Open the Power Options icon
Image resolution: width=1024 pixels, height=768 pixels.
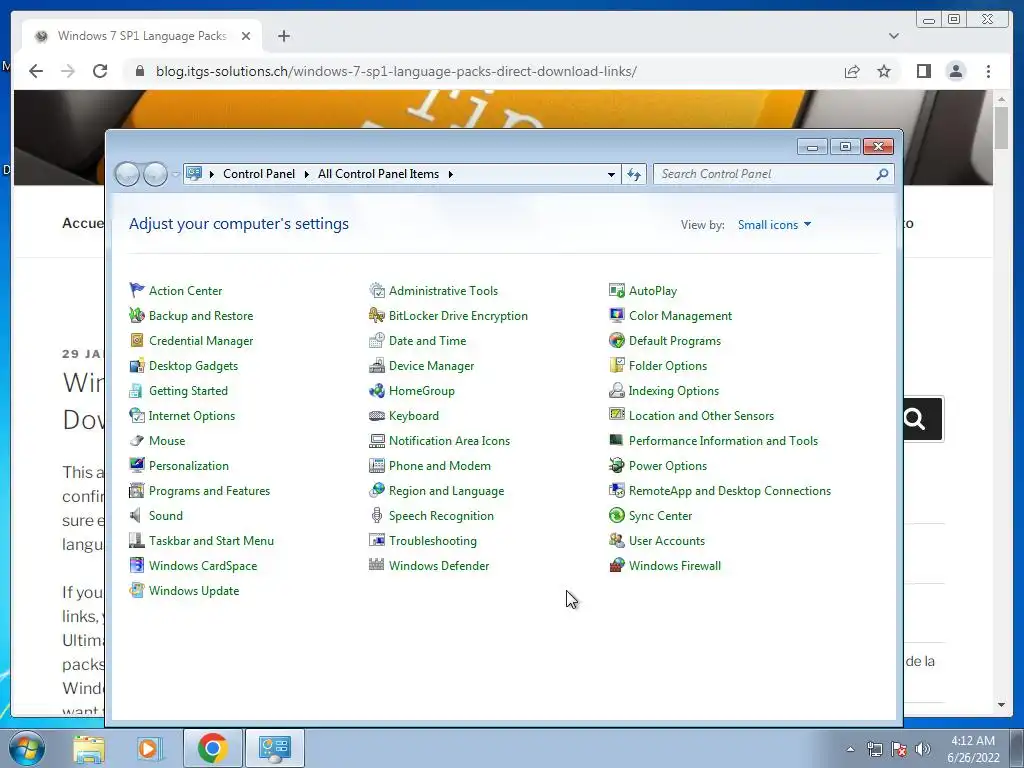616,466
